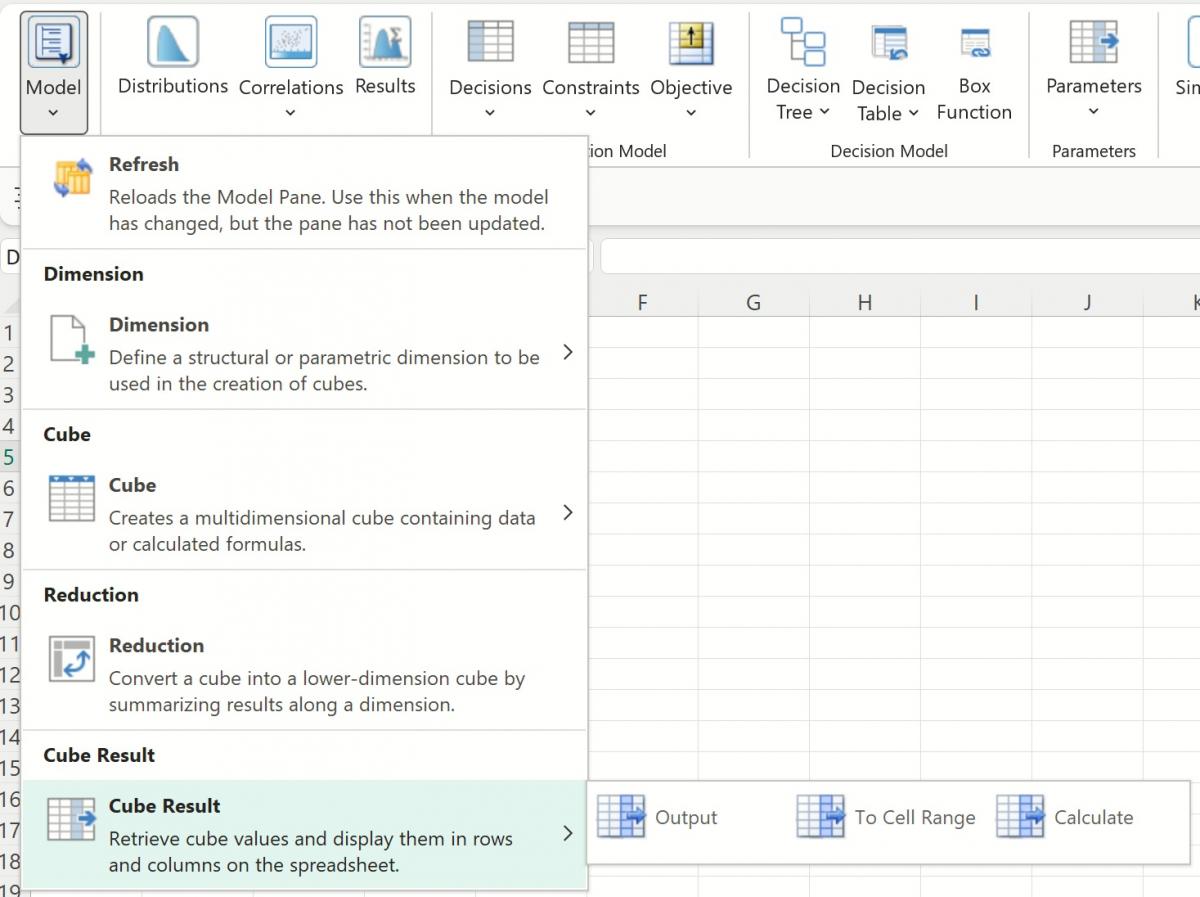Click the Box Function icon

(x=974, y=43)
